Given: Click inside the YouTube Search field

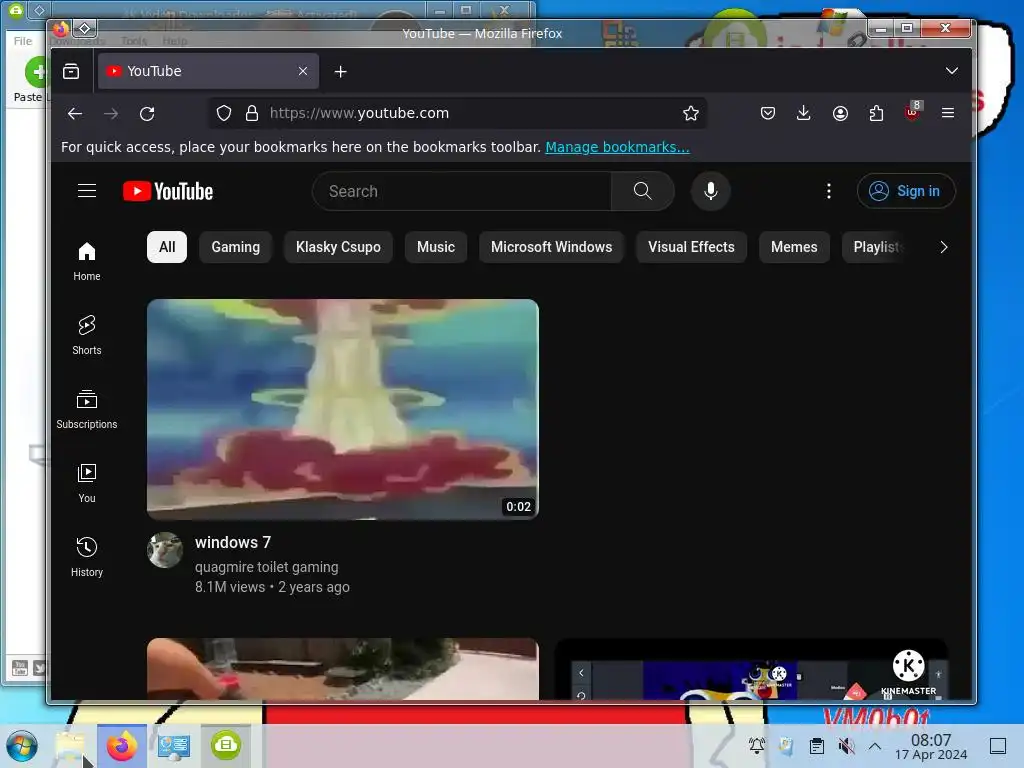Looking at the screenshot, I should pyautogui.click(x=462, y=191).
